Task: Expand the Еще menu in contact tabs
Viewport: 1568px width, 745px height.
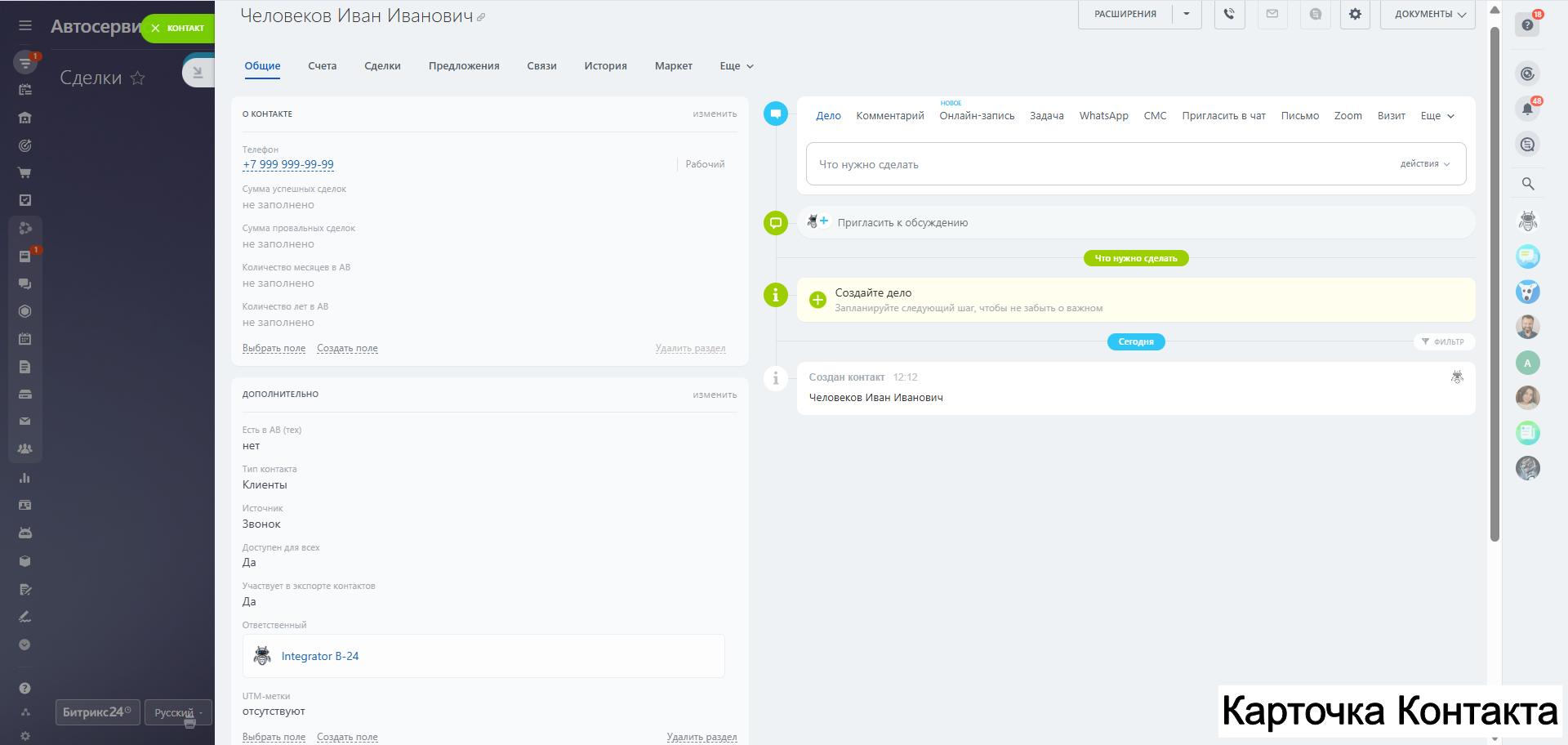Action: point(737,66)
